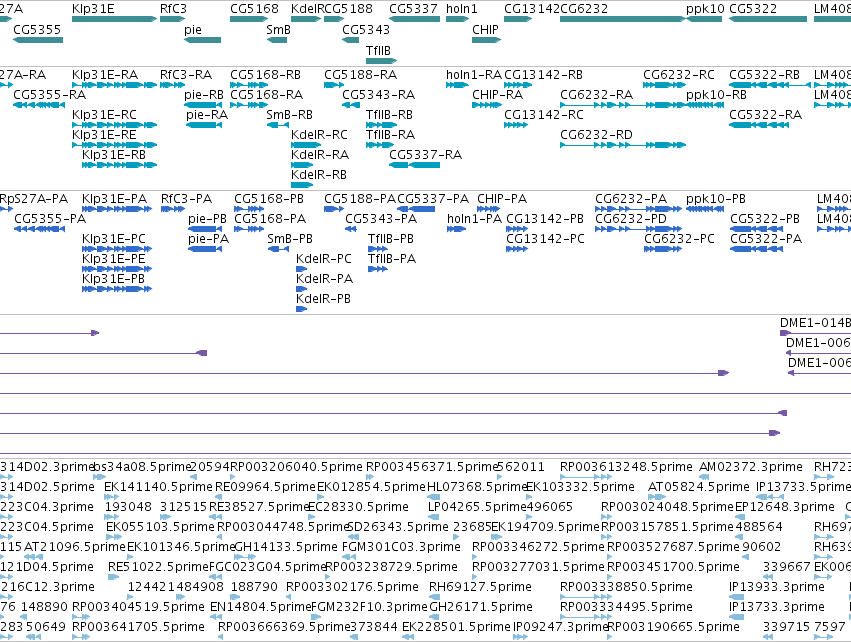Open the RfC3 gene label

click(173, 9)
